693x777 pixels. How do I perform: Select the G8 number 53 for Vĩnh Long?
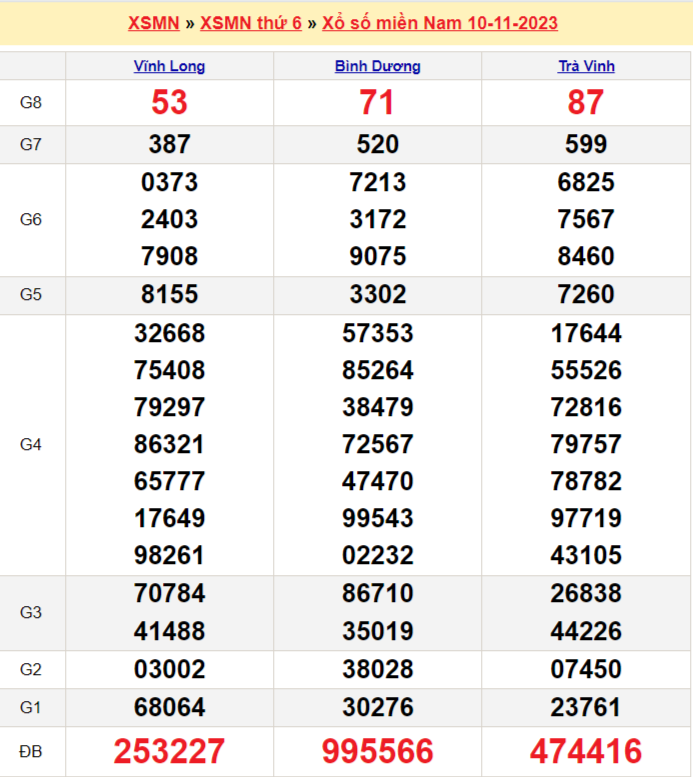(x=169, y=103)
